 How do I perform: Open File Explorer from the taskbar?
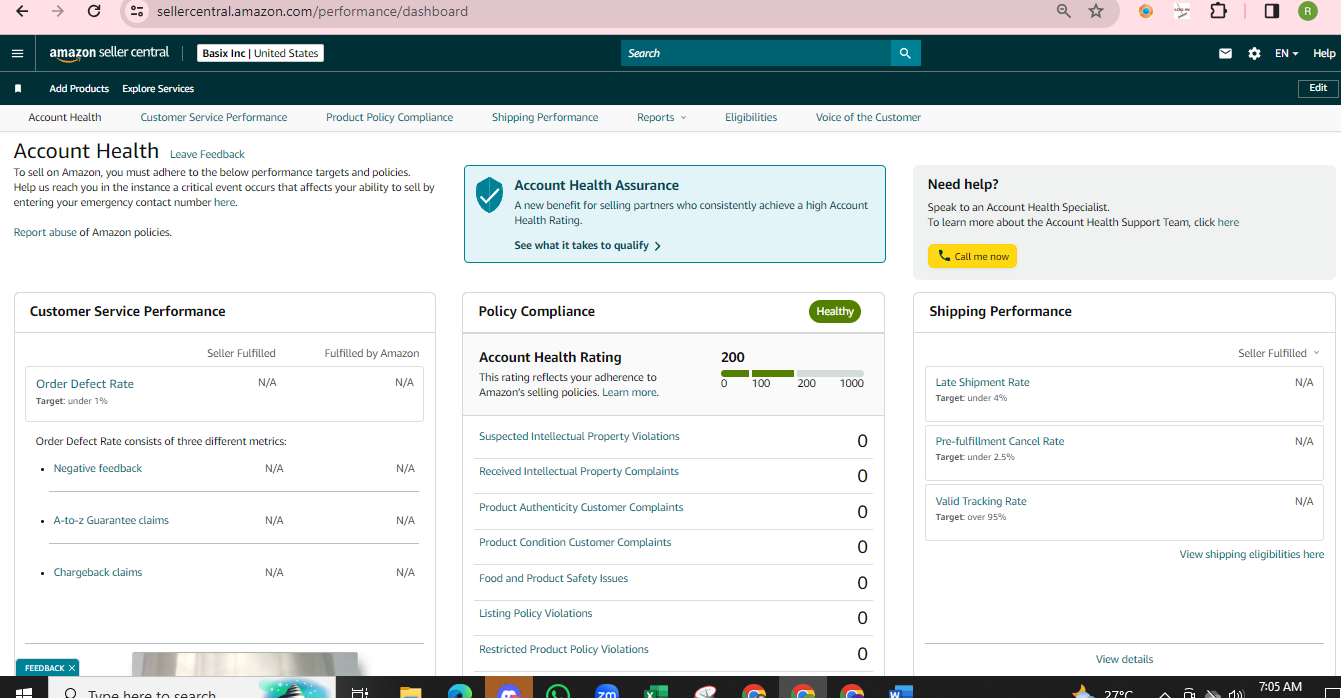point(410,692)
